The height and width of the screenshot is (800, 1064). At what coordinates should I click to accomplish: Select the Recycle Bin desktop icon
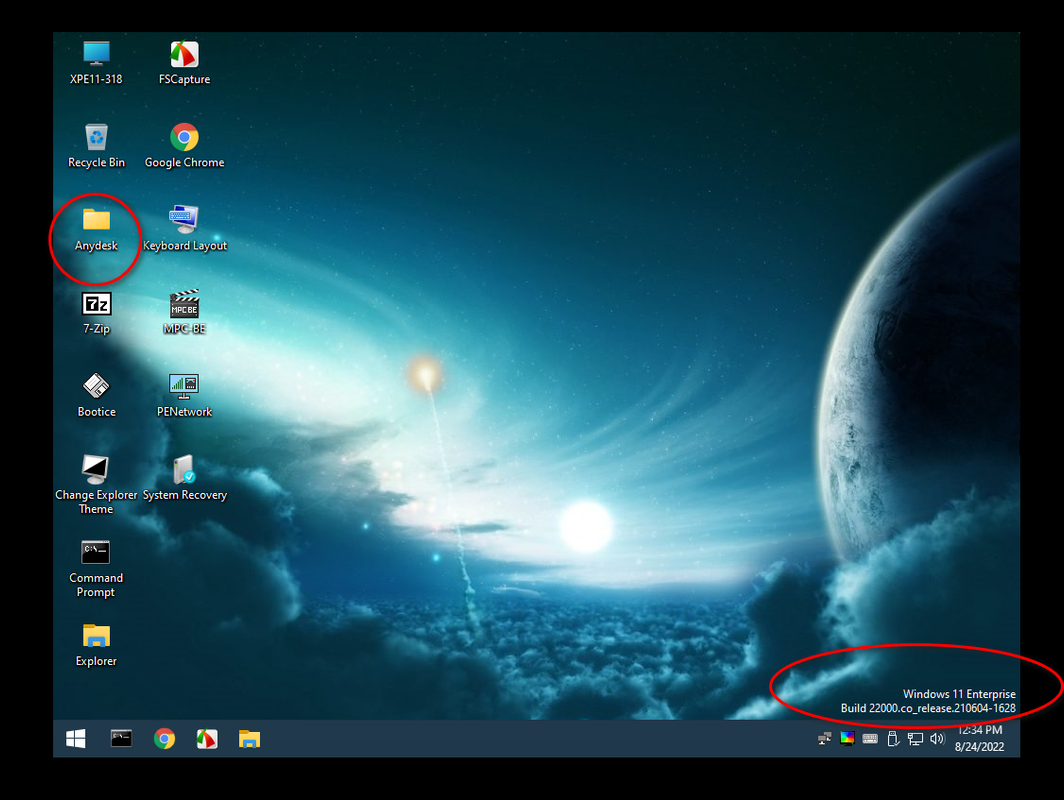click(x=96, y=146)
